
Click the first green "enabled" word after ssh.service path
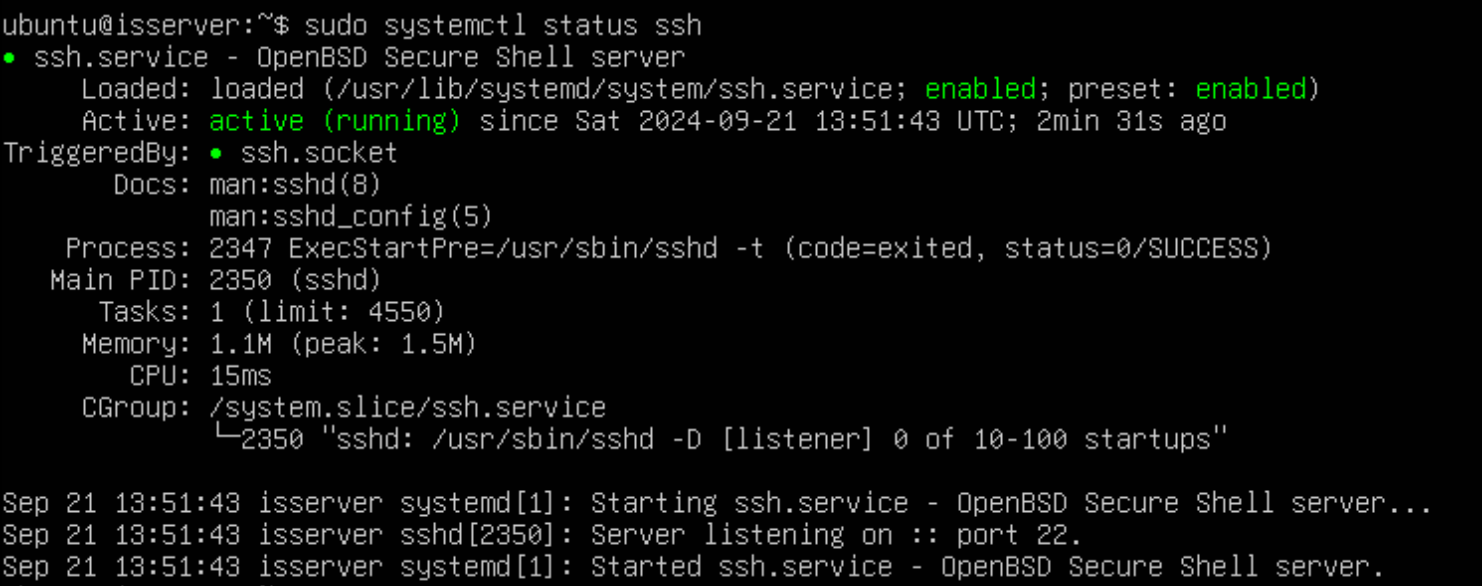980,89
